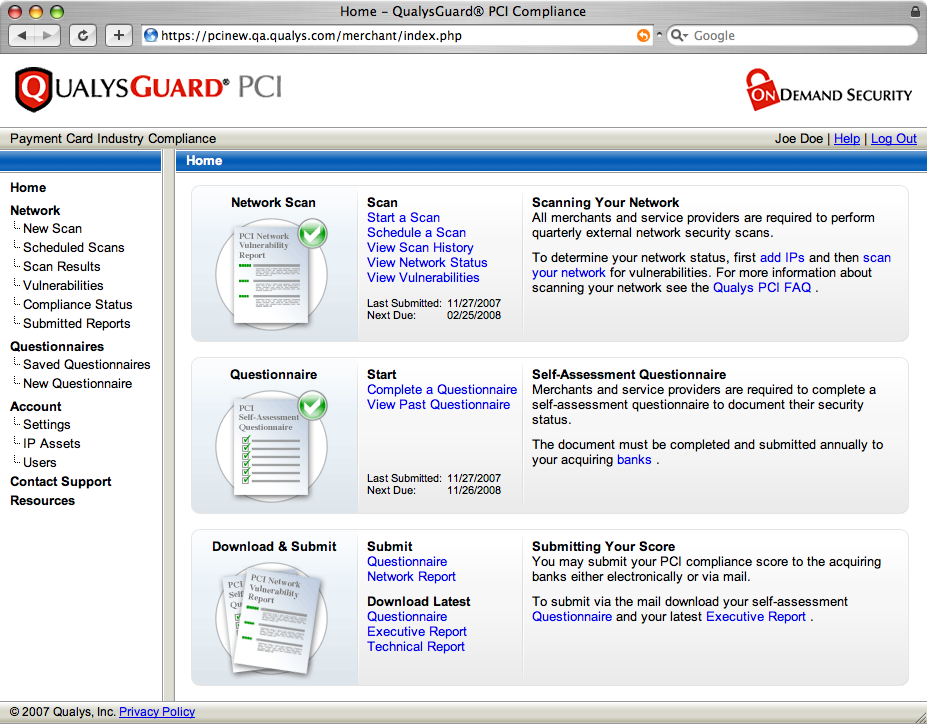Open Saved Questionnaires from the sidebar
The image size is (927, 724).
(87, 364)
